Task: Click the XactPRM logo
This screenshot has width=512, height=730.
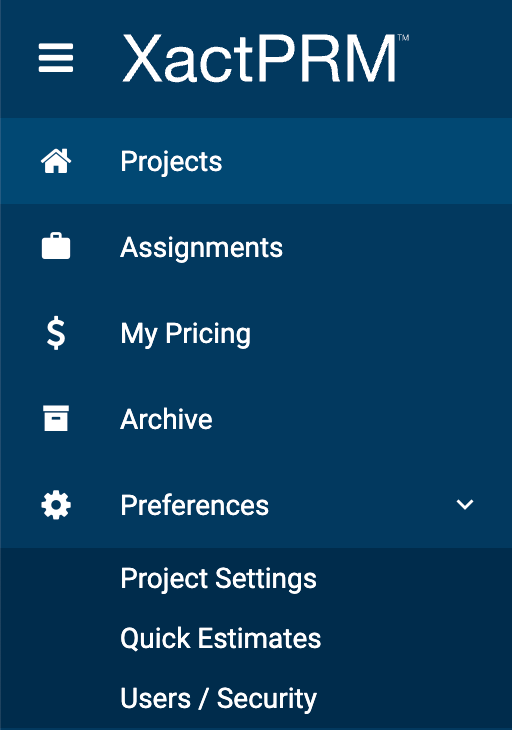Action: [x=265, y=59]
